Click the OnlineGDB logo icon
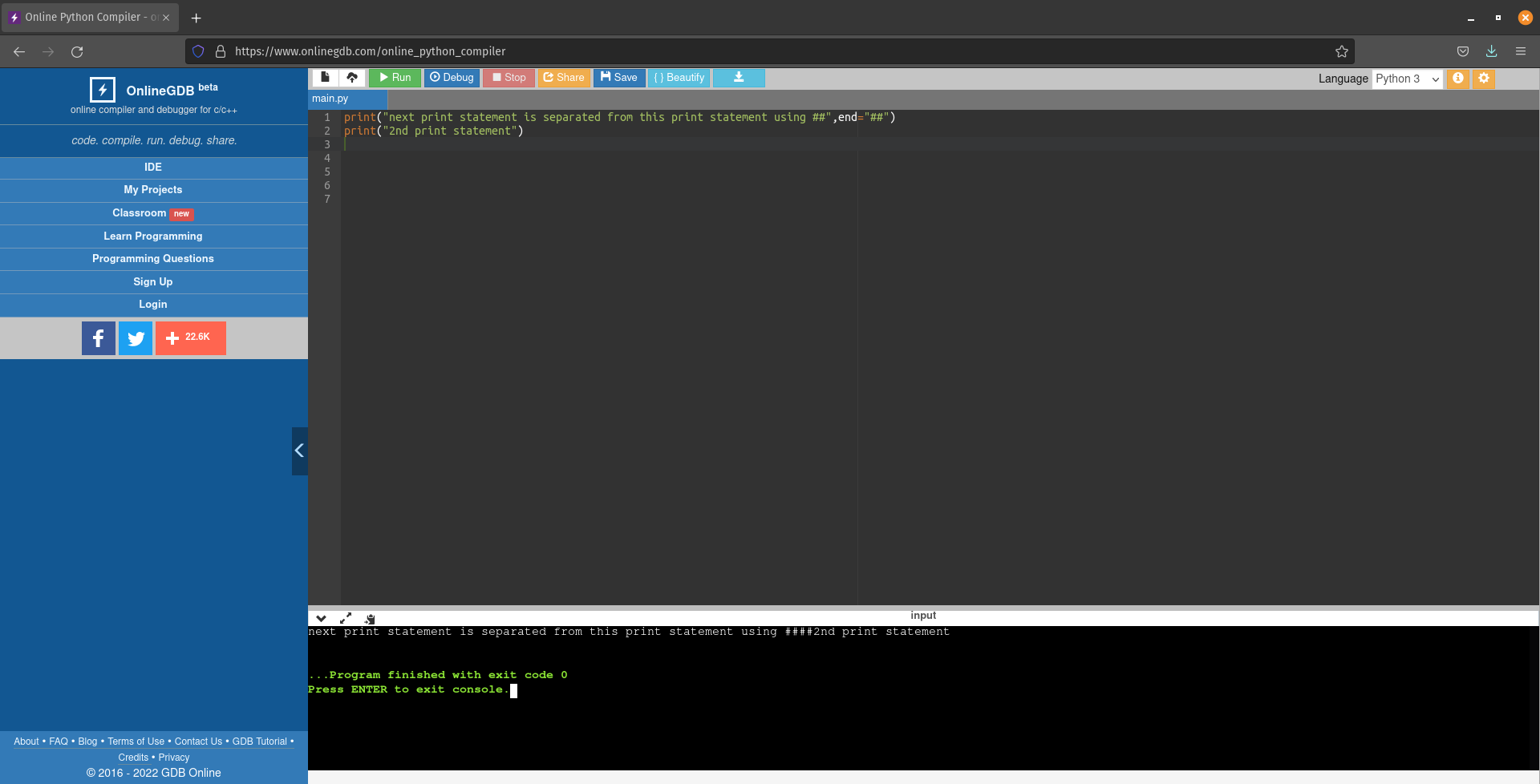The width and height of the screenshot is (1540, 784). [103, 90]
